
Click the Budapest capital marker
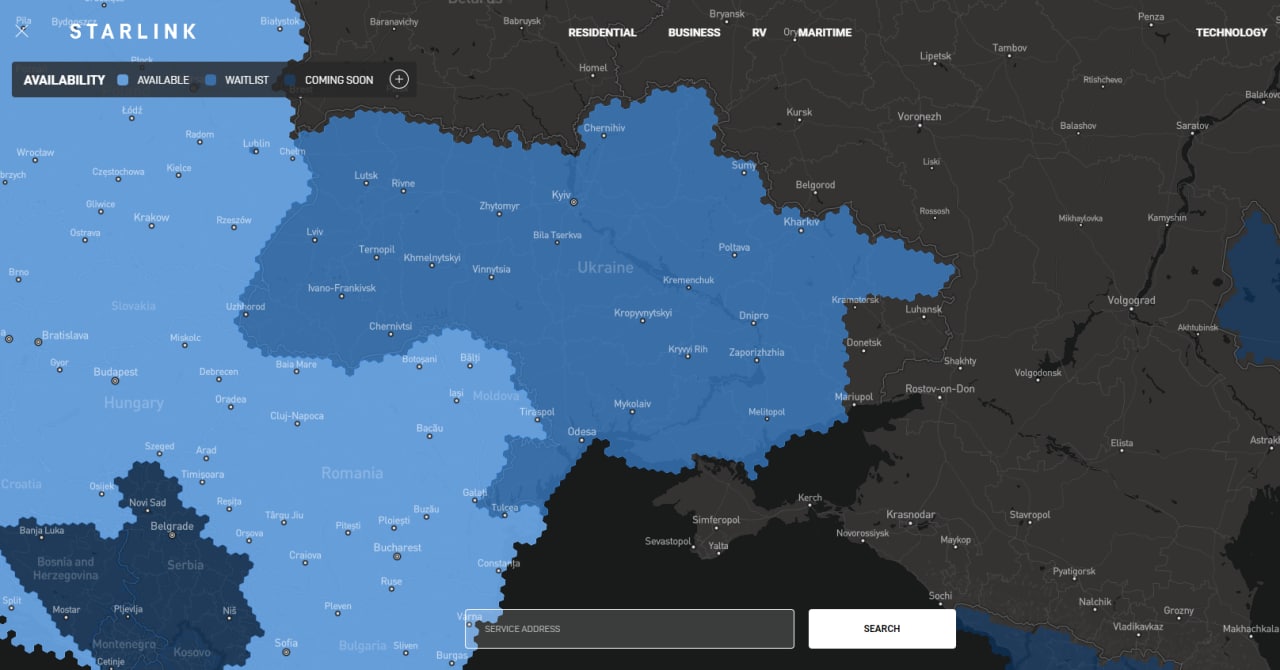click(115, 381)
